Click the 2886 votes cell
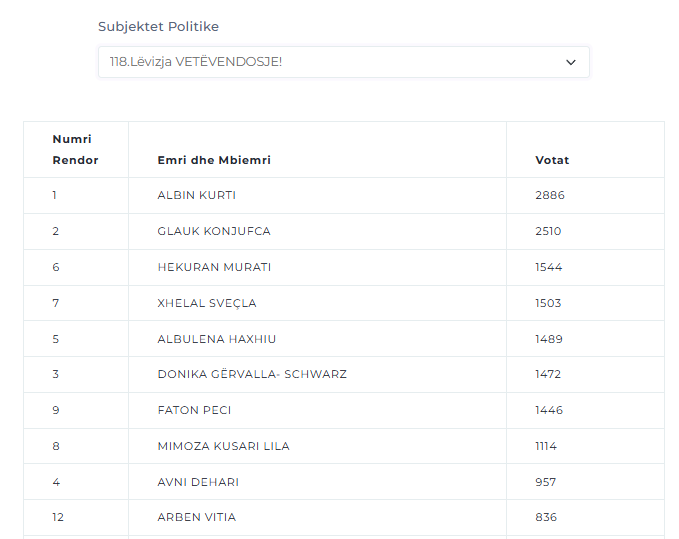The width and height of the screenshot is (679, 539). [x=550, y=195]
